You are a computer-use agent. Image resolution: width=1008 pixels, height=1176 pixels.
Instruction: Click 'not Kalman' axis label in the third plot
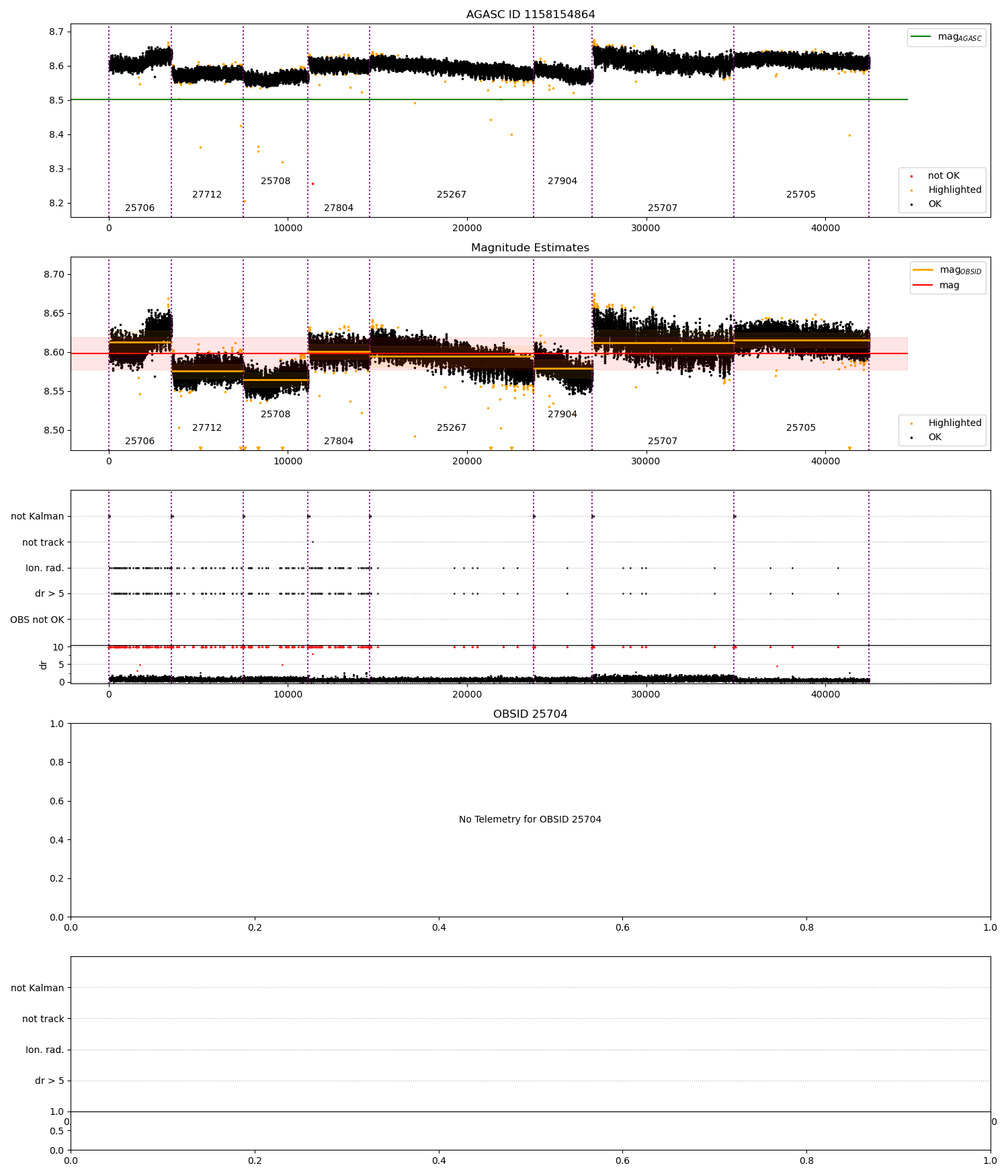[38, 517]
